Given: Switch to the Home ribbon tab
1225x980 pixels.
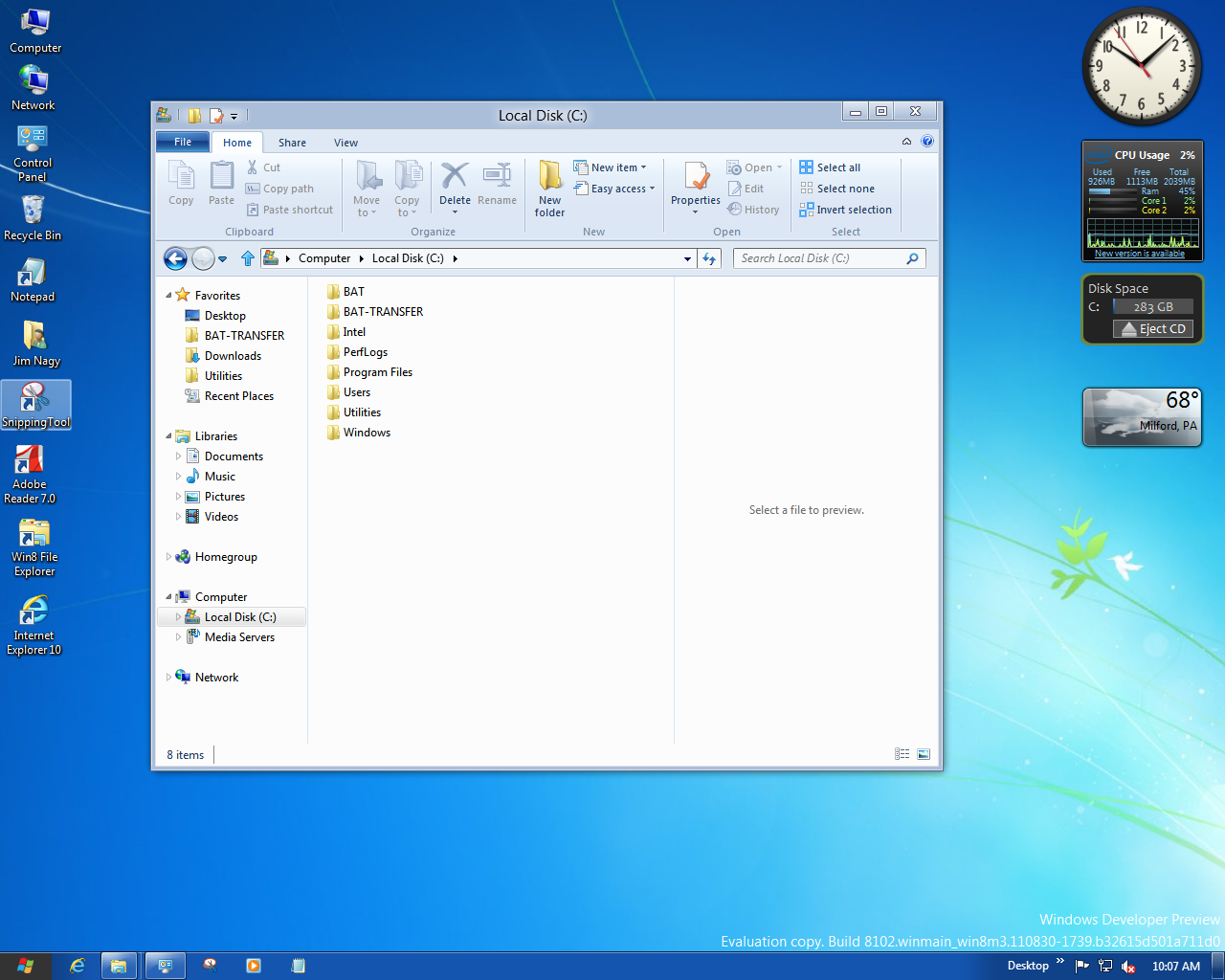Looking at the screenshot, I should coord(237,143).
